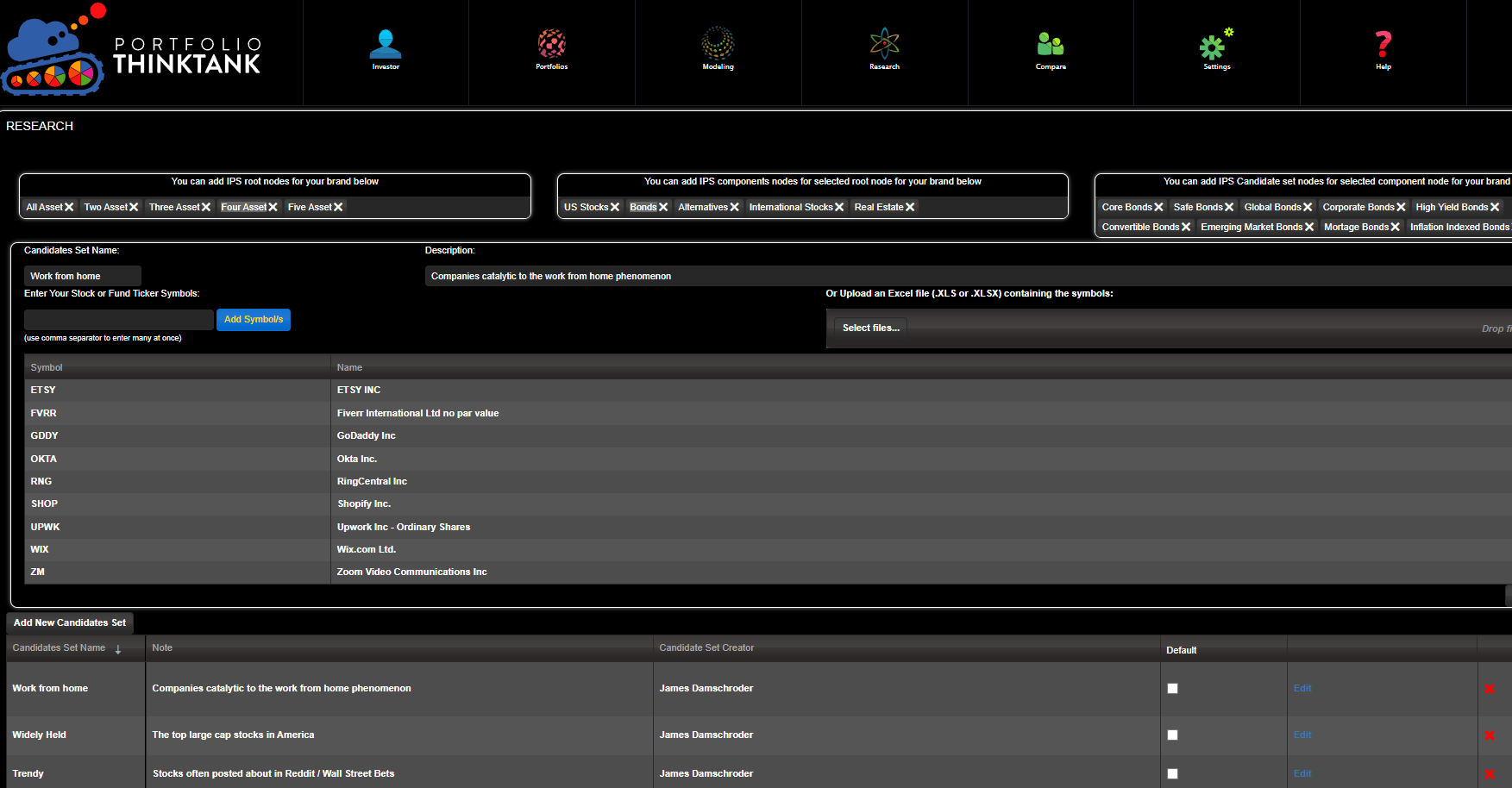Select the GDDY symbol cell
The image size is (1512, 788).
177,435
